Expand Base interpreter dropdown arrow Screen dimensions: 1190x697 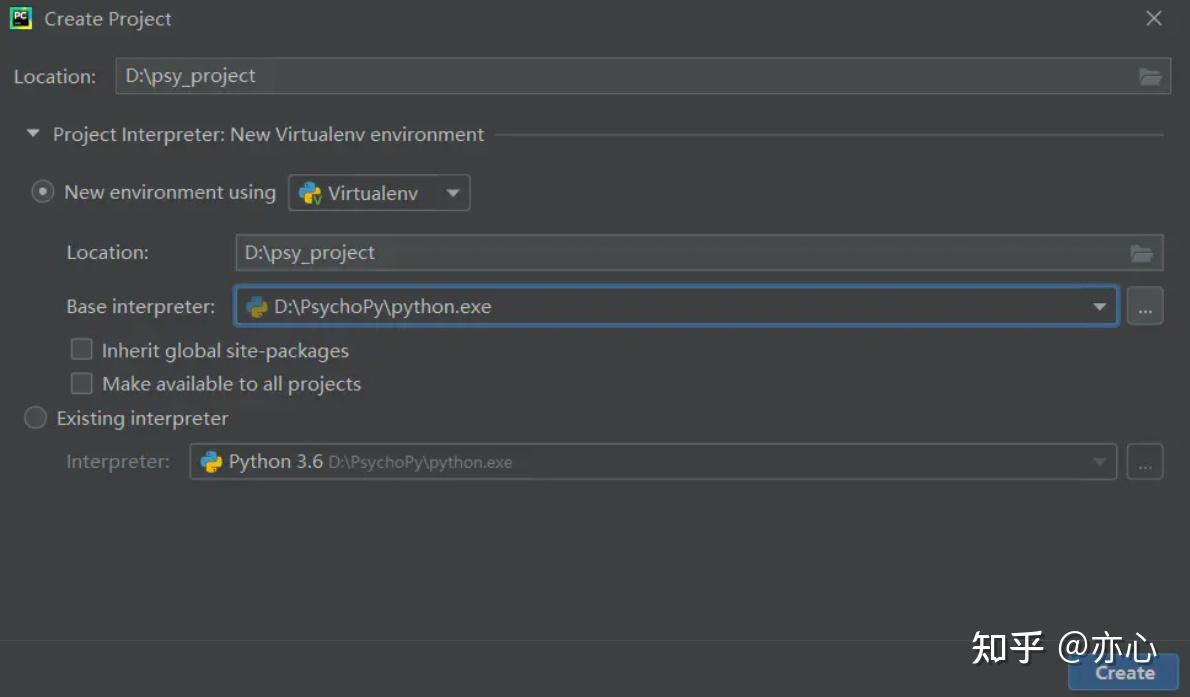tap(1100, 307)
